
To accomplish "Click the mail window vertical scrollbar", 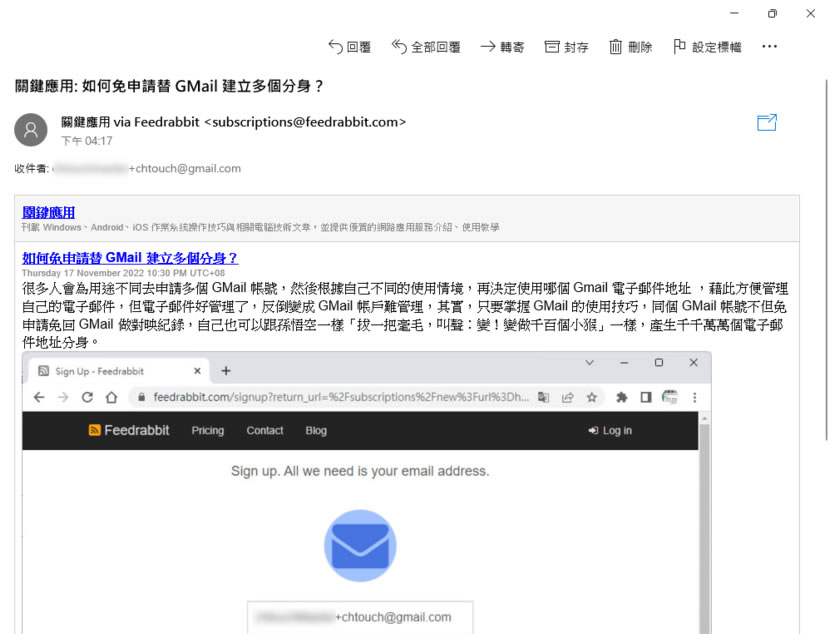I will [826, 259].
